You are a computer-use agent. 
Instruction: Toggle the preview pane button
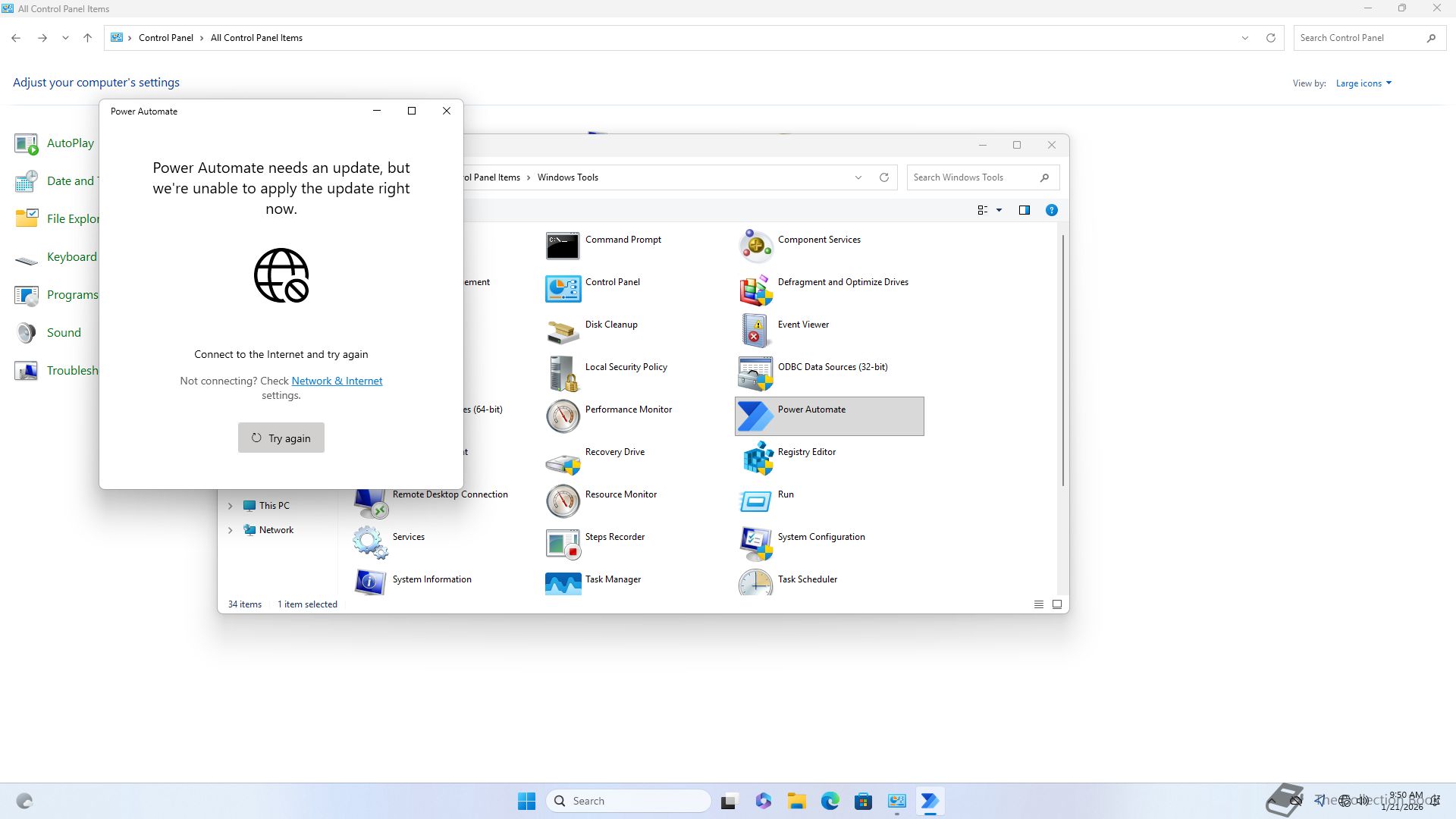pos(1025,210)
